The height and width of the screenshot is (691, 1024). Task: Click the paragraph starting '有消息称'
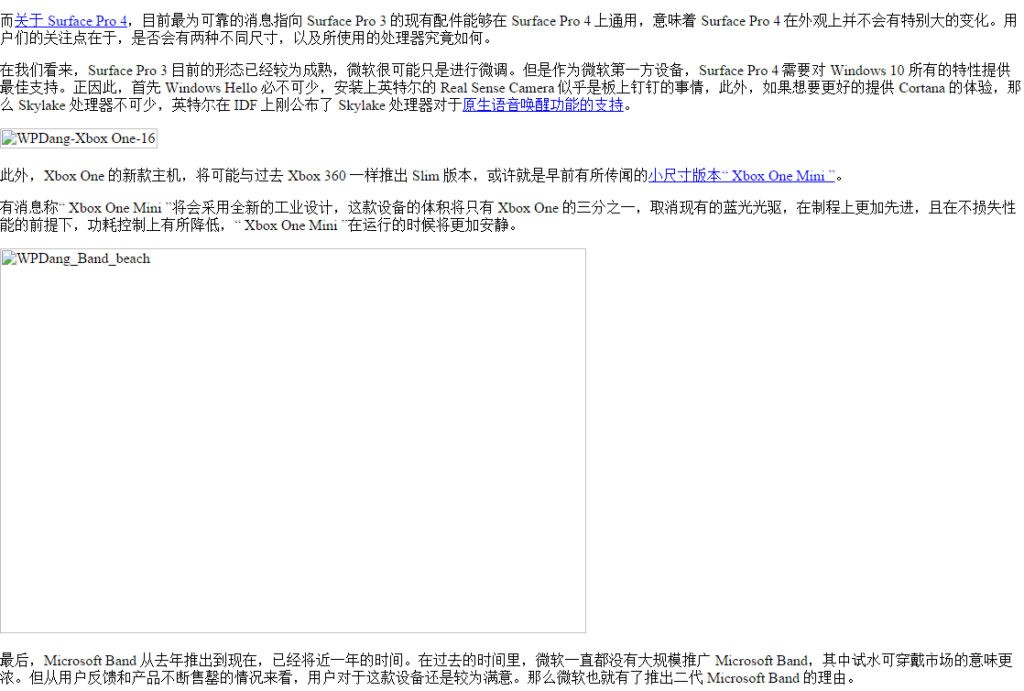click(x=508, y=216)
